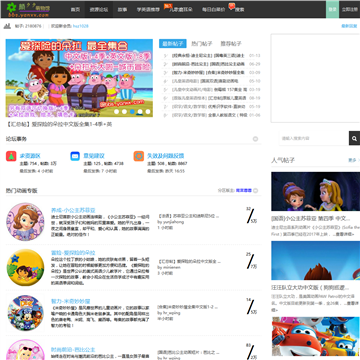
Task: Open the 搜索 item in the top nav
Action: coord(239,10)
